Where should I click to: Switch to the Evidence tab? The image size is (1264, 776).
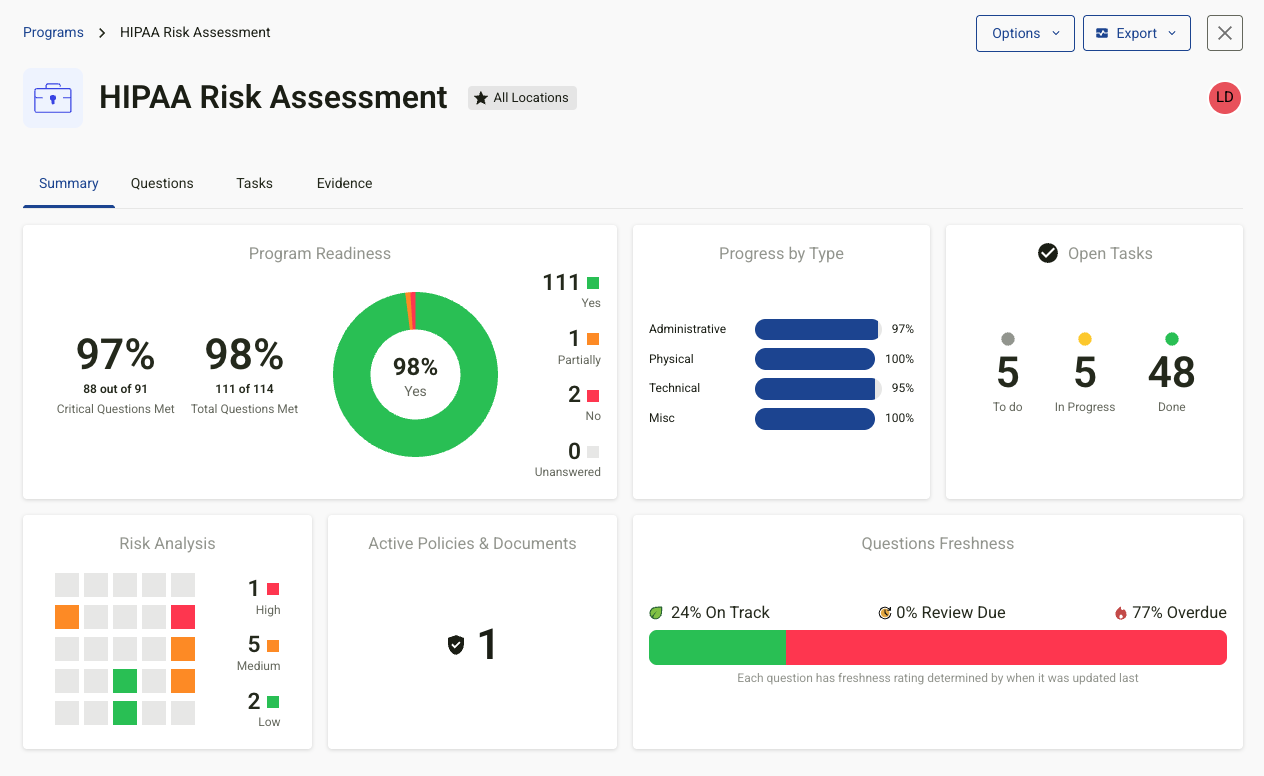tap(344, 183)
